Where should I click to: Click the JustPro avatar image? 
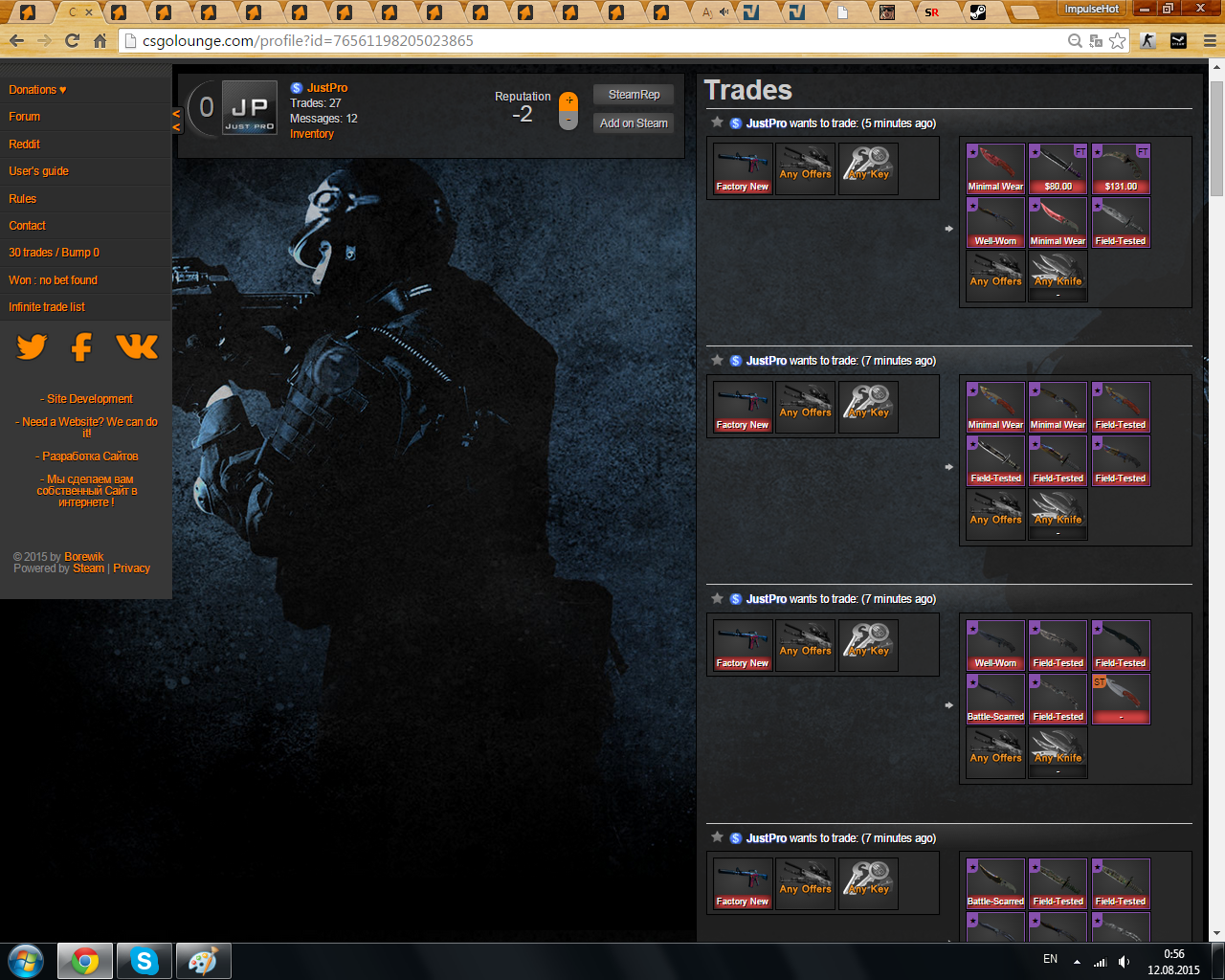[249, 108]
